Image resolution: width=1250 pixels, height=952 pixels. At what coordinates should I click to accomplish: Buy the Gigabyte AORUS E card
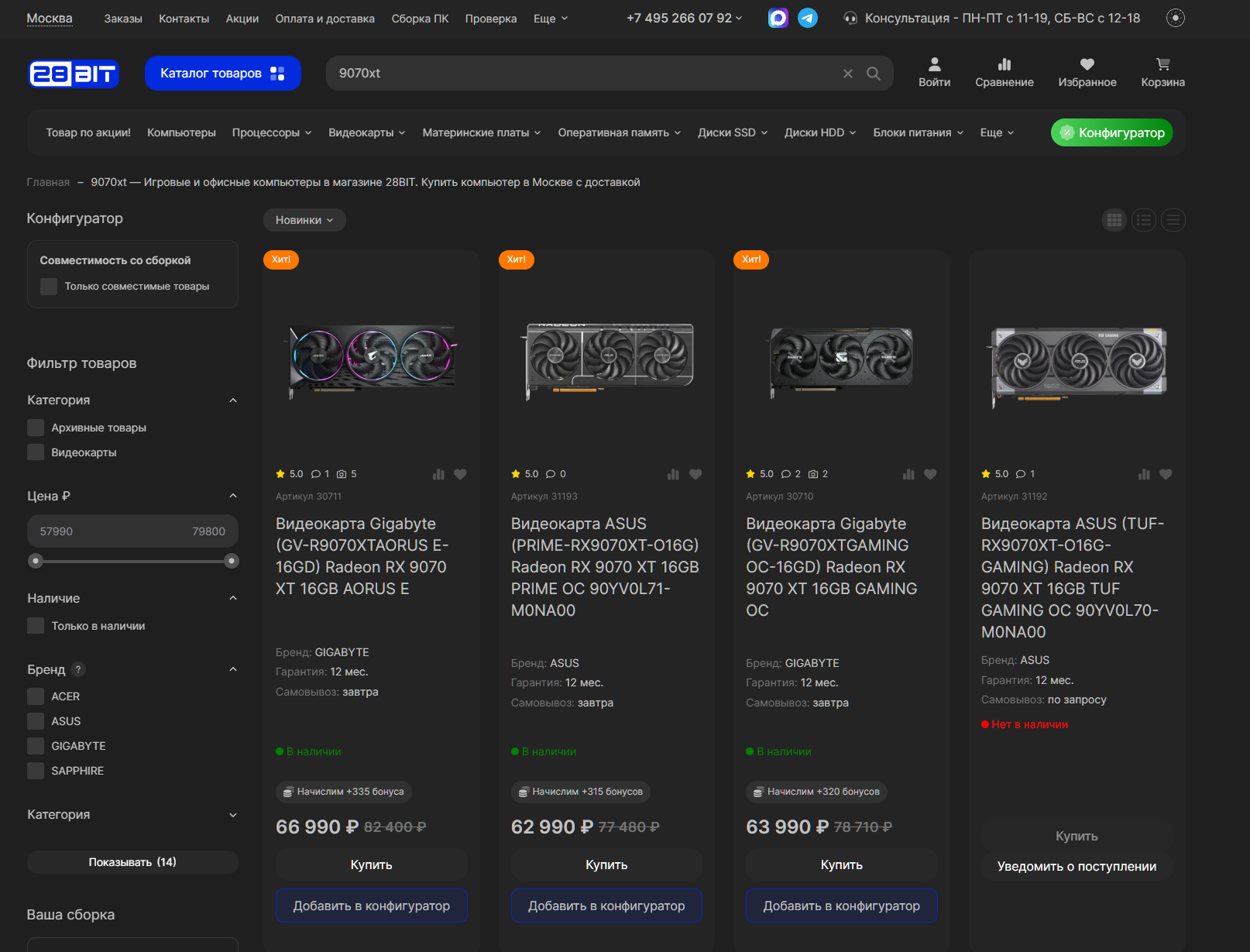point(372,864)
